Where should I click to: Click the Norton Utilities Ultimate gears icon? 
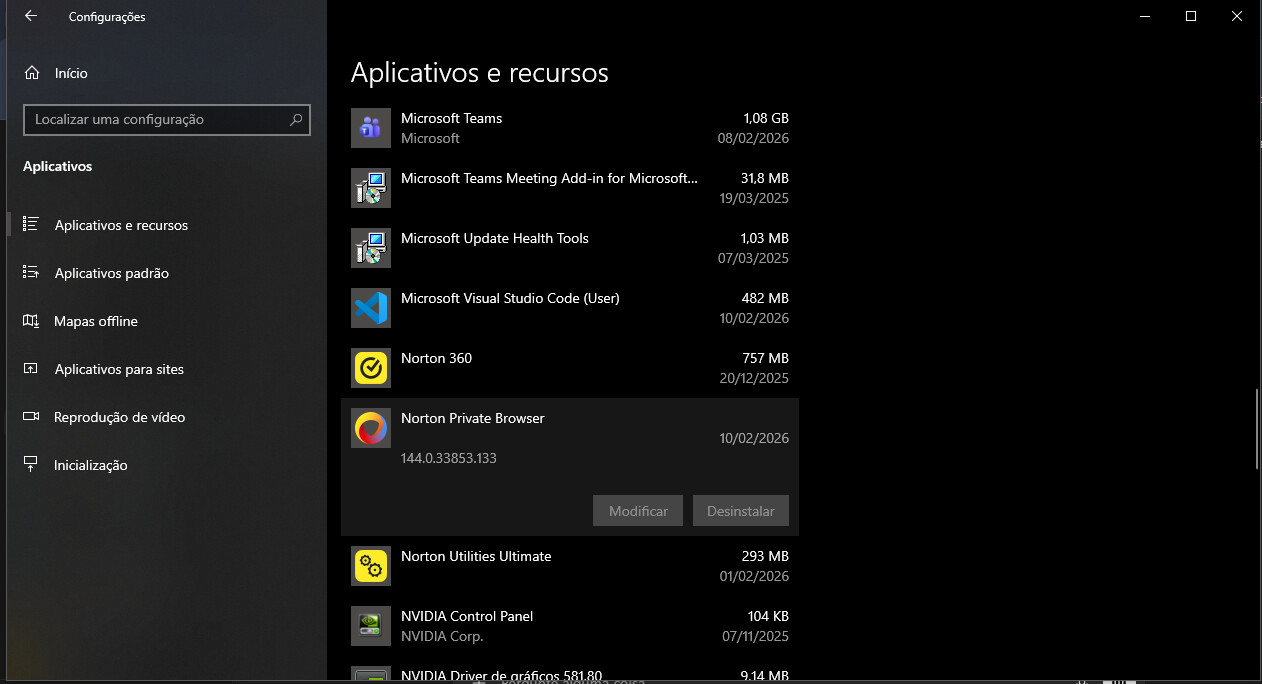pyautogui.click(x=371, y=566)
